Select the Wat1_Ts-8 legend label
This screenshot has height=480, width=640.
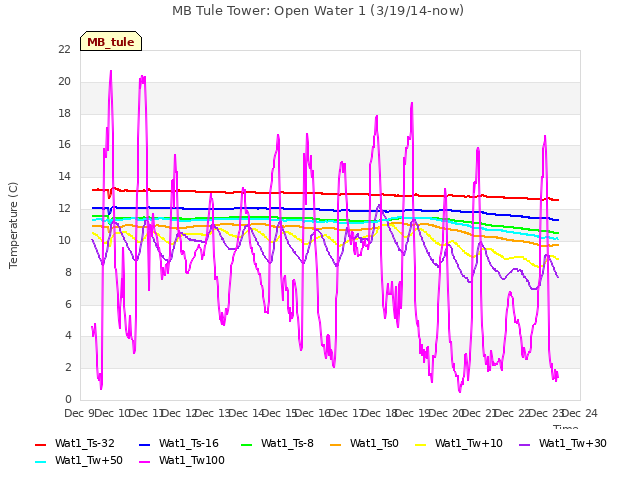pyautogui.click(x=287, y=443)
